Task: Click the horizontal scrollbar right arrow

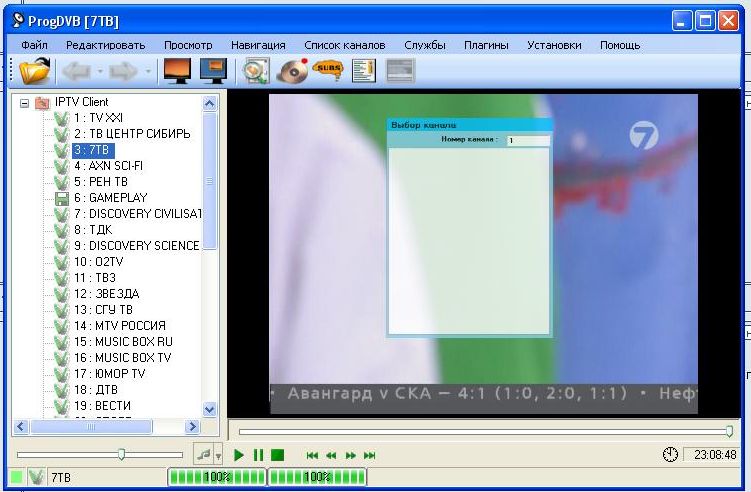Action: click(192, 426)
